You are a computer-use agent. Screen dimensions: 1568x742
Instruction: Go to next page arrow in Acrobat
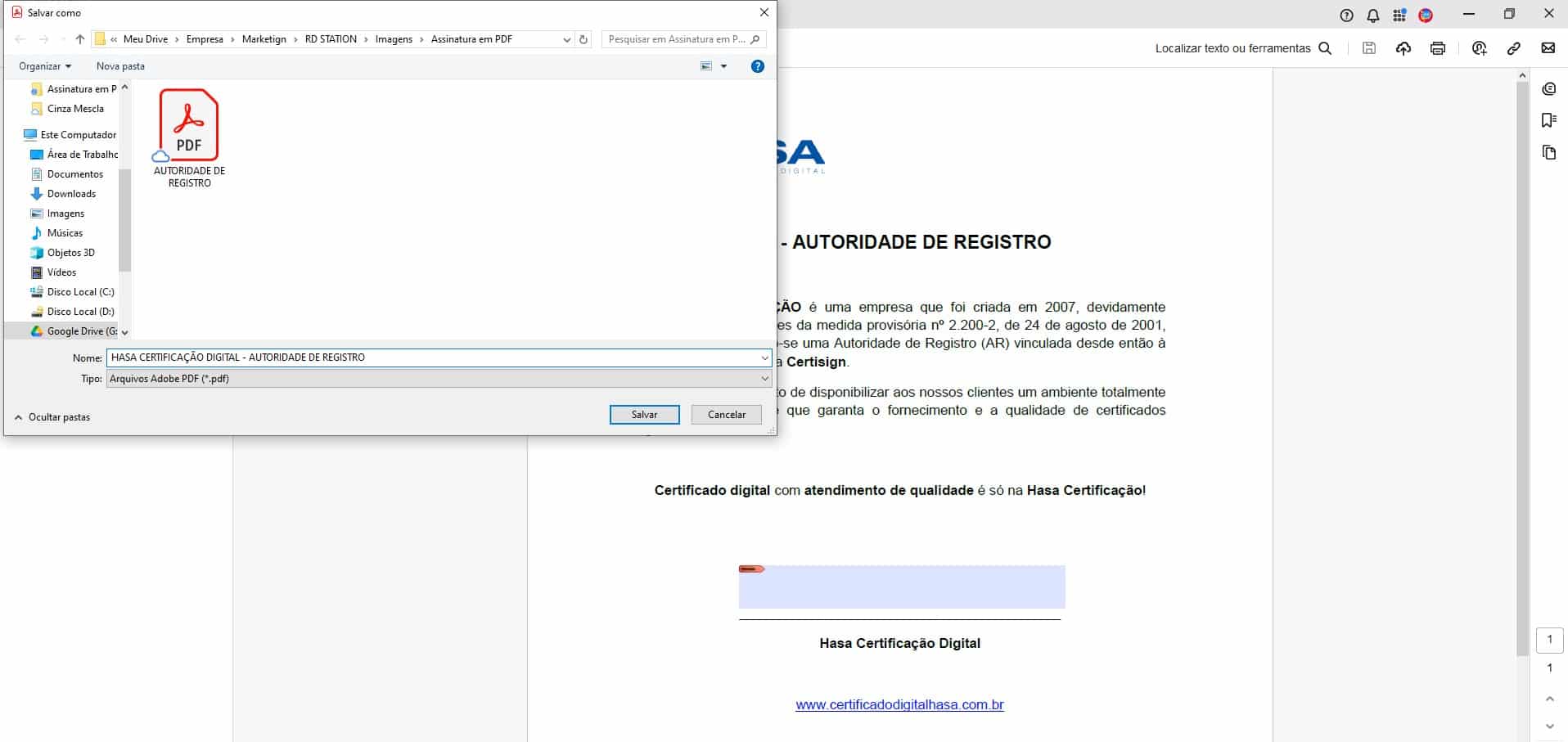coord(1549,726)
